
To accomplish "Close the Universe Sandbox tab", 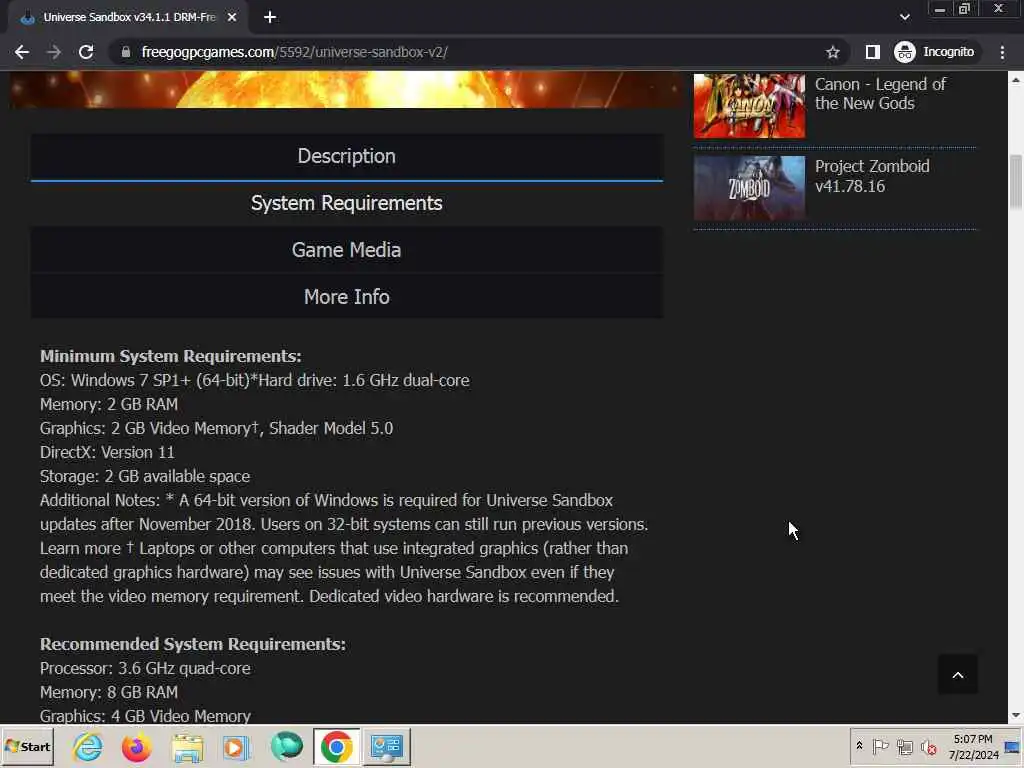I will (232, 18).
